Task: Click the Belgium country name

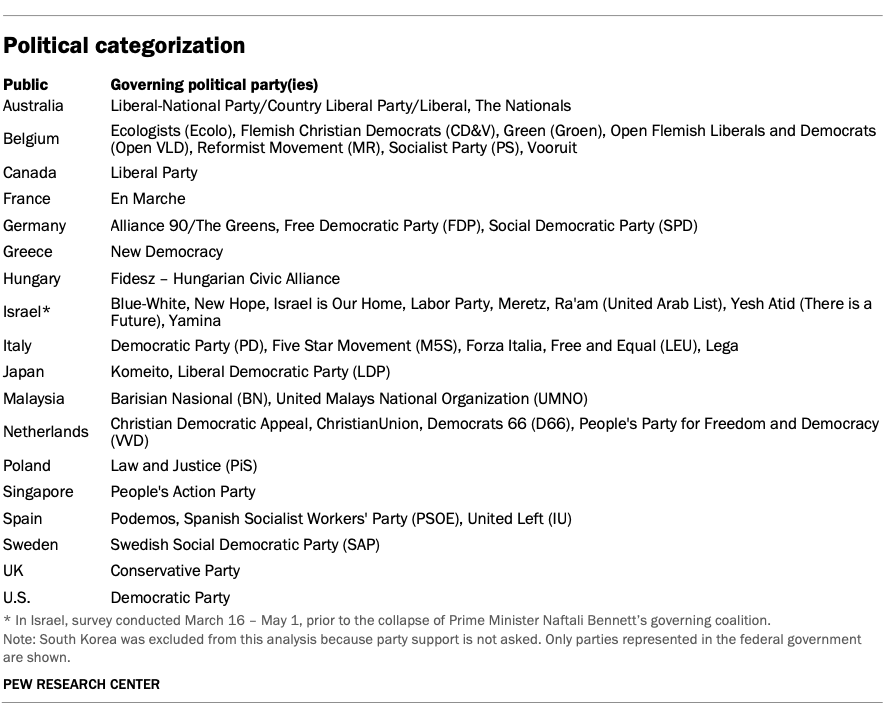Action: tap(31, 139)
